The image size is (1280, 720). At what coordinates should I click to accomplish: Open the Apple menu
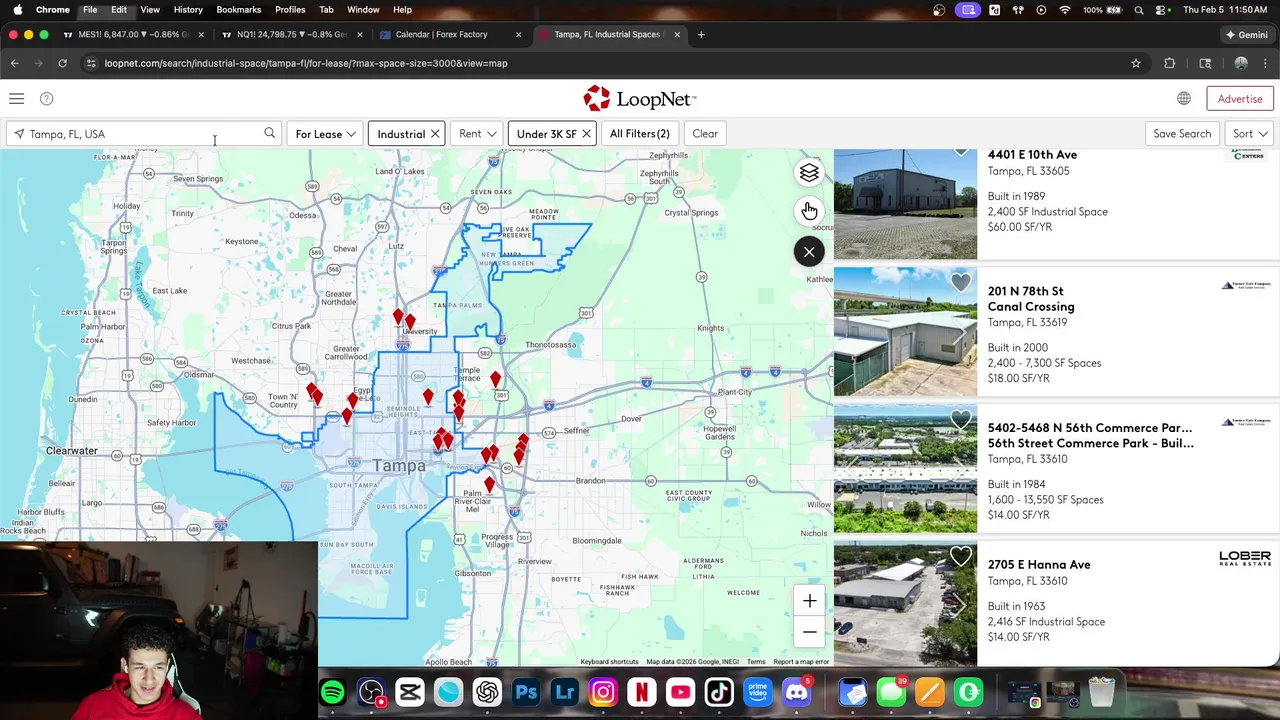[x=17, y=10]
